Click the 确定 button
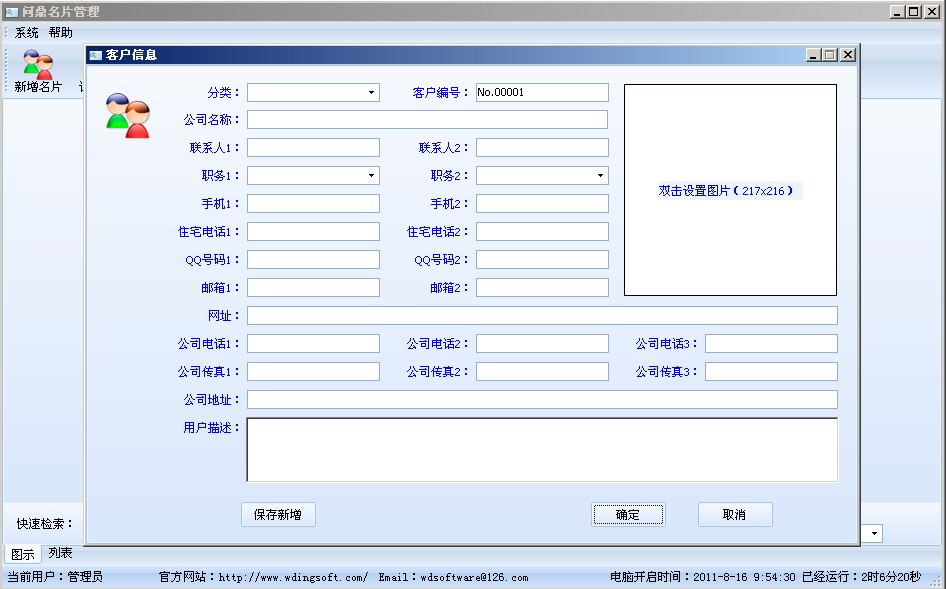The width and height of the screenshot is (946, 589). click(628, 515)
